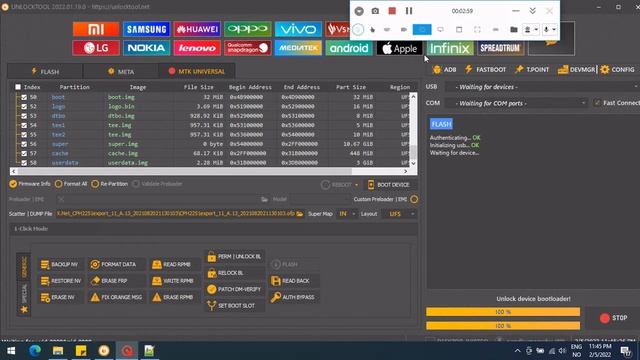Viewport: 640px width, 360px height.
Task: Switch to the Flash tab
Action: (45, 71)
